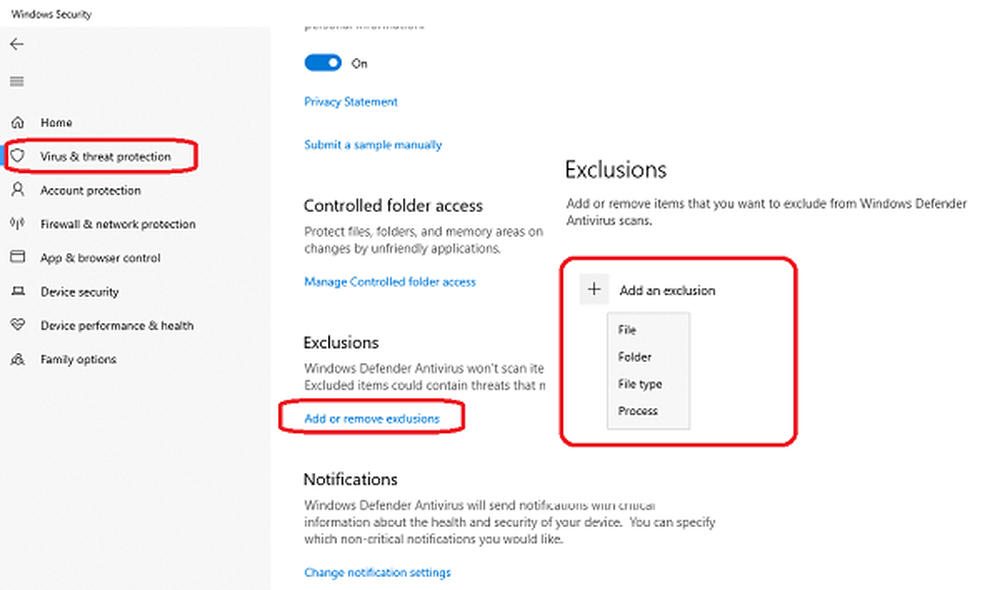Screen dimensions: 1000x590
Task: Click the plus icon beside Add an exclusion
Action: 594,290
